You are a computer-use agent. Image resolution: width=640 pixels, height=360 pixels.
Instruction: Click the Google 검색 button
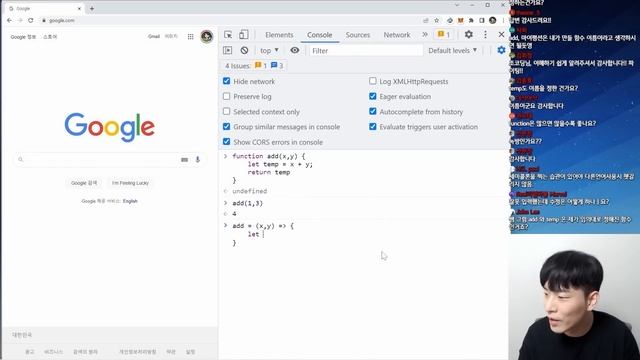coord(84,183)
